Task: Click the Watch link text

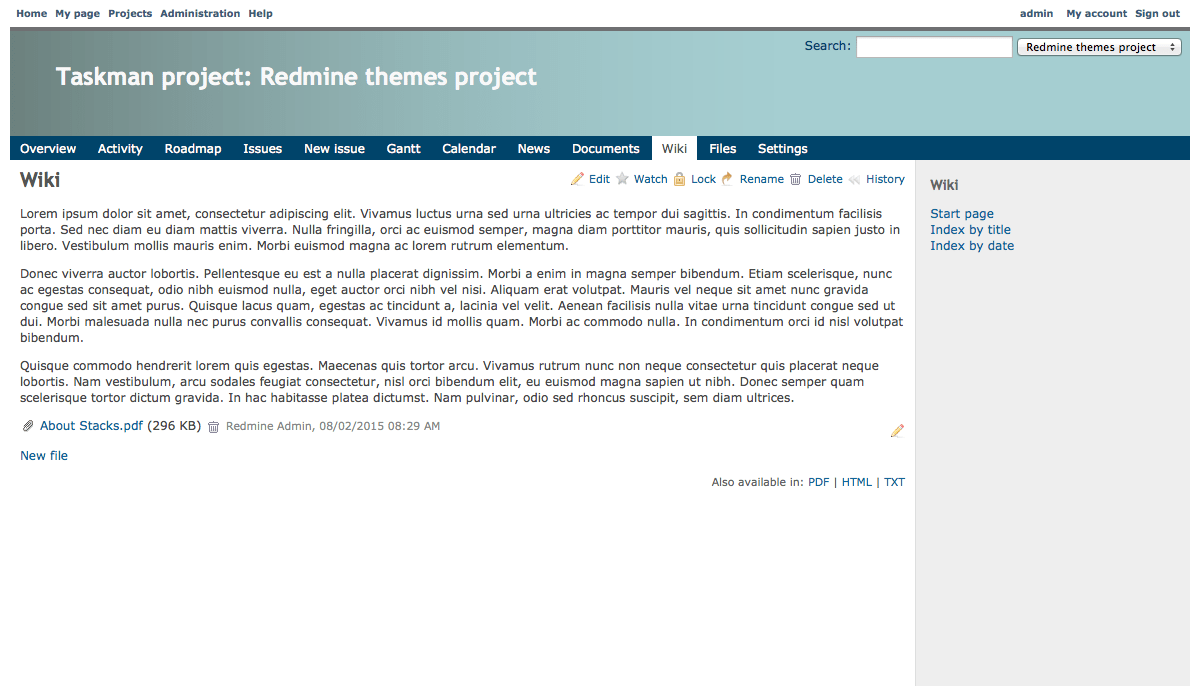Action: [x=650, y=179]
